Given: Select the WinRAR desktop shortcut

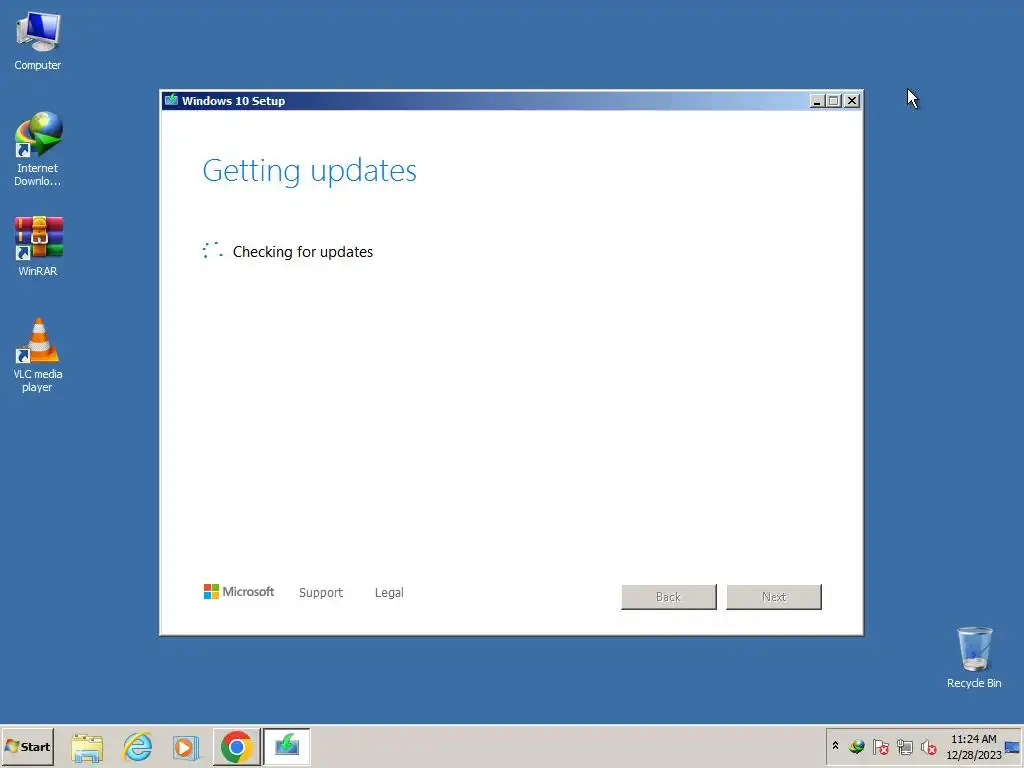Looking at the screenshot, I should coord(38,246).
